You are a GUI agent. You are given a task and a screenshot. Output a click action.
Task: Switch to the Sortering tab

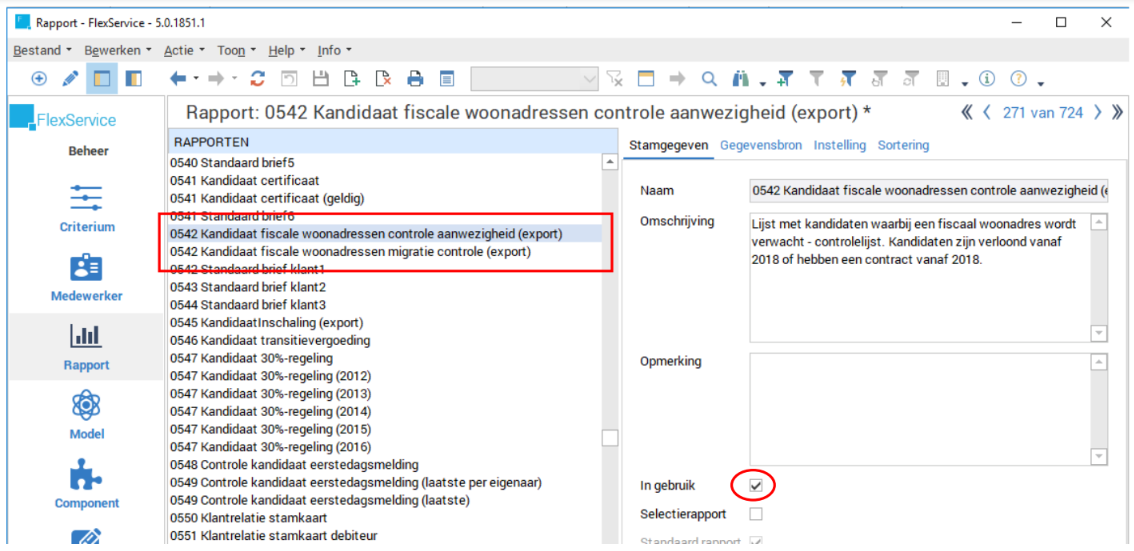pyautogui.click(x=903, y=145)
